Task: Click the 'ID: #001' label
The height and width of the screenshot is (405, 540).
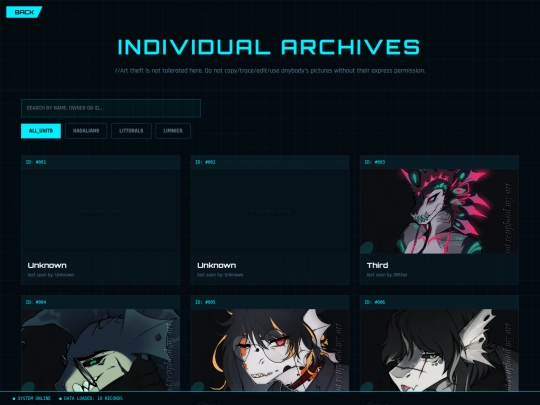Action: (x=36, y=162)
